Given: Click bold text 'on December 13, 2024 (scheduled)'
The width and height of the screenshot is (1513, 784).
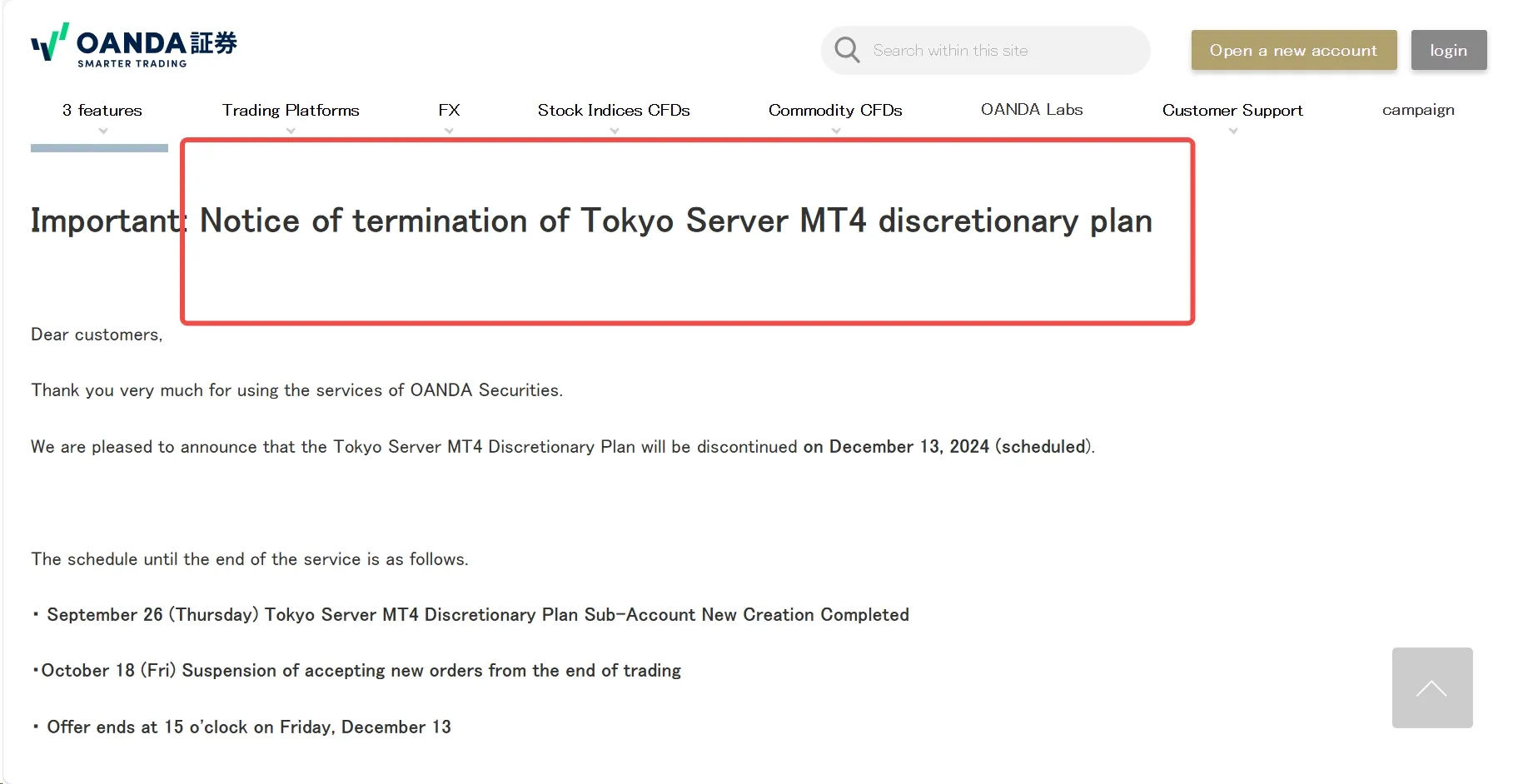Looking at the screenshot, I should coord(948,447).
